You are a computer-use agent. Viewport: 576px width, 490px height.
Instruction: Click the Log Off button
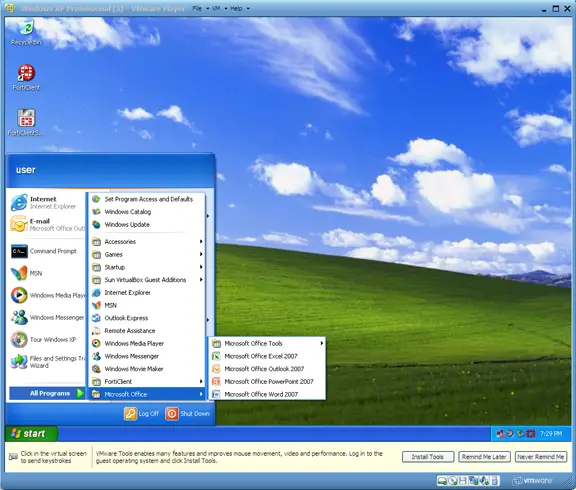(x=141, y=414)
